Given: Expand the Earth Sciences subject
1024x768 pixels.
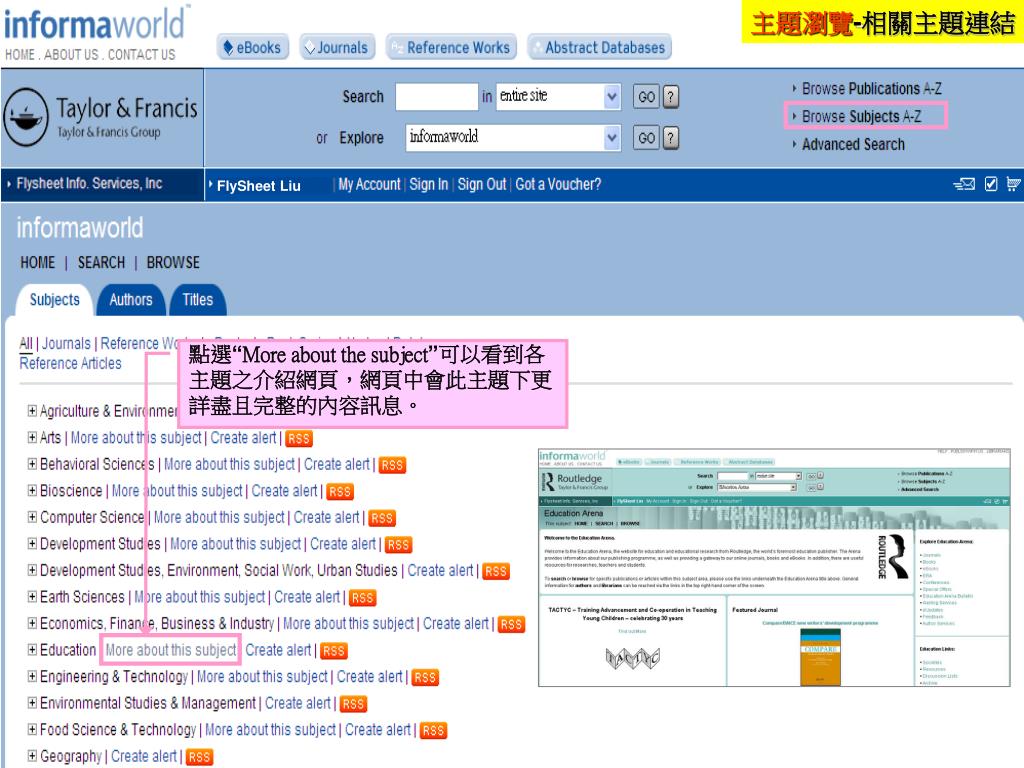Looking at the screenshot, I should (32, 596).
